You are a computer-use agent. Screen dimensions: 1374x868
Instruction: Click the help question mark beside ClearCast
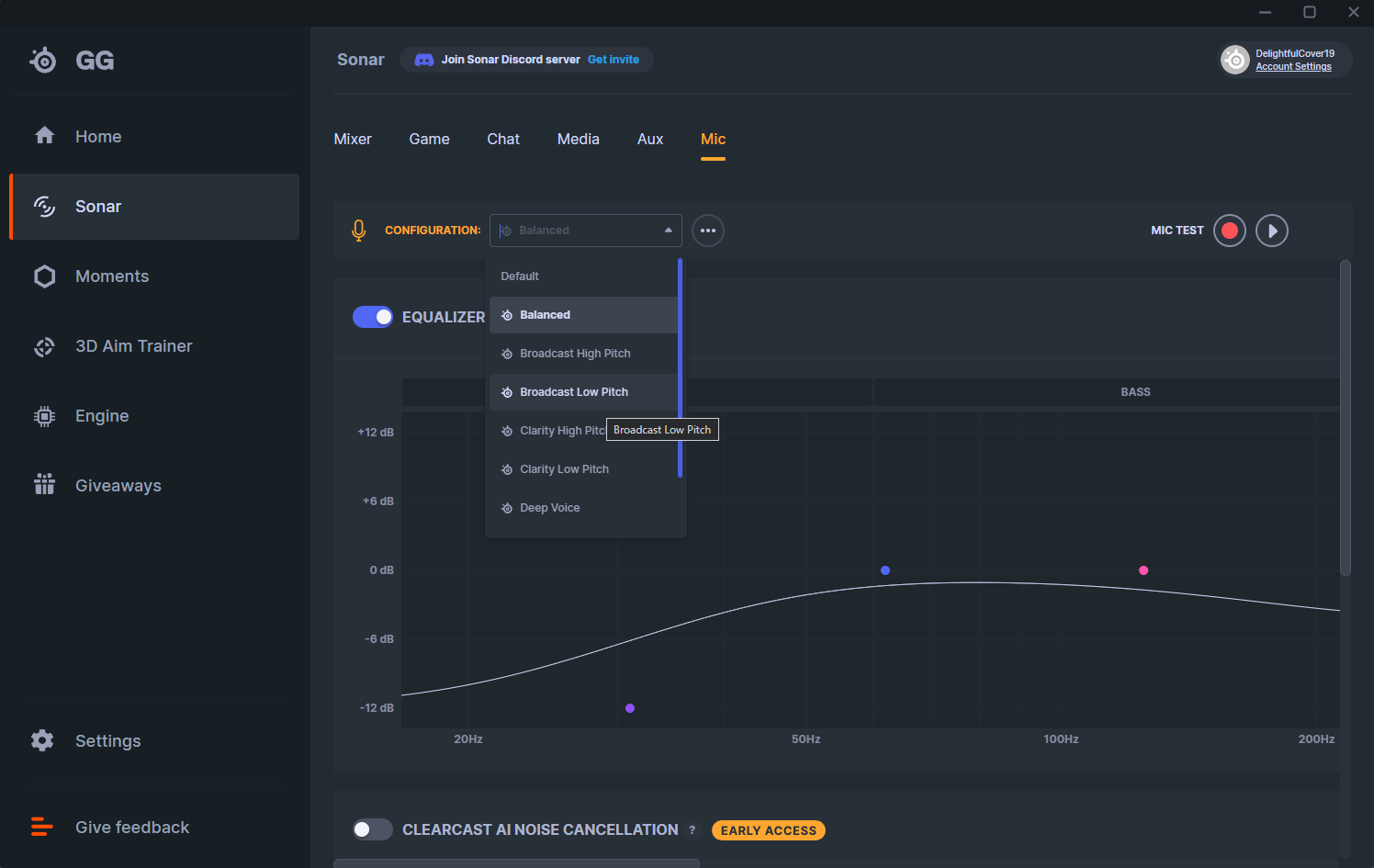693,830
